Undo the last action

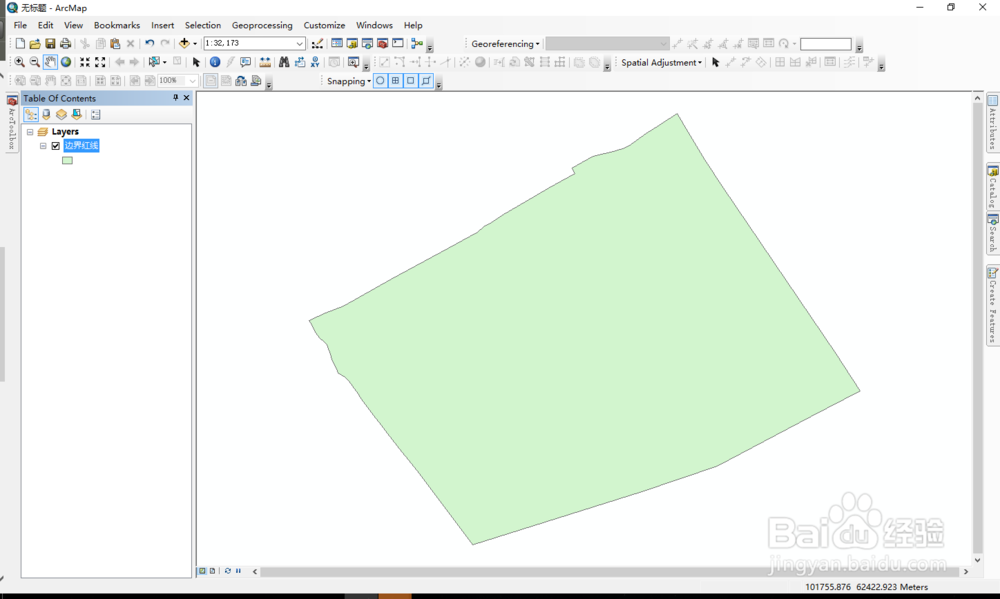149,43
